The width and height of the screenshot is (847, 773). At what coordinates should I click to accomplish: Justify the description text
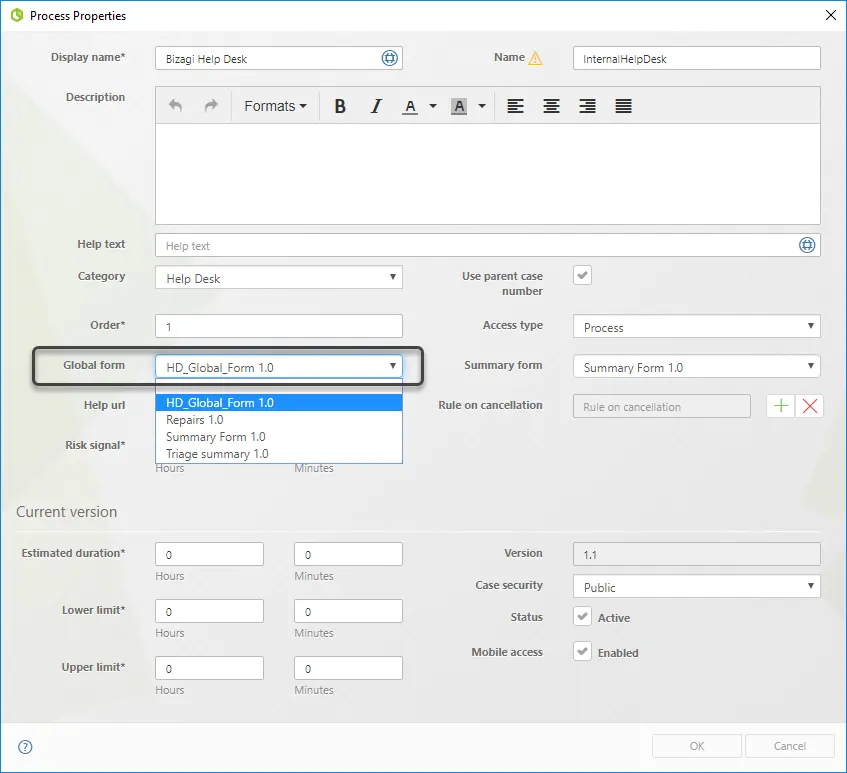(x=623, y=106)
